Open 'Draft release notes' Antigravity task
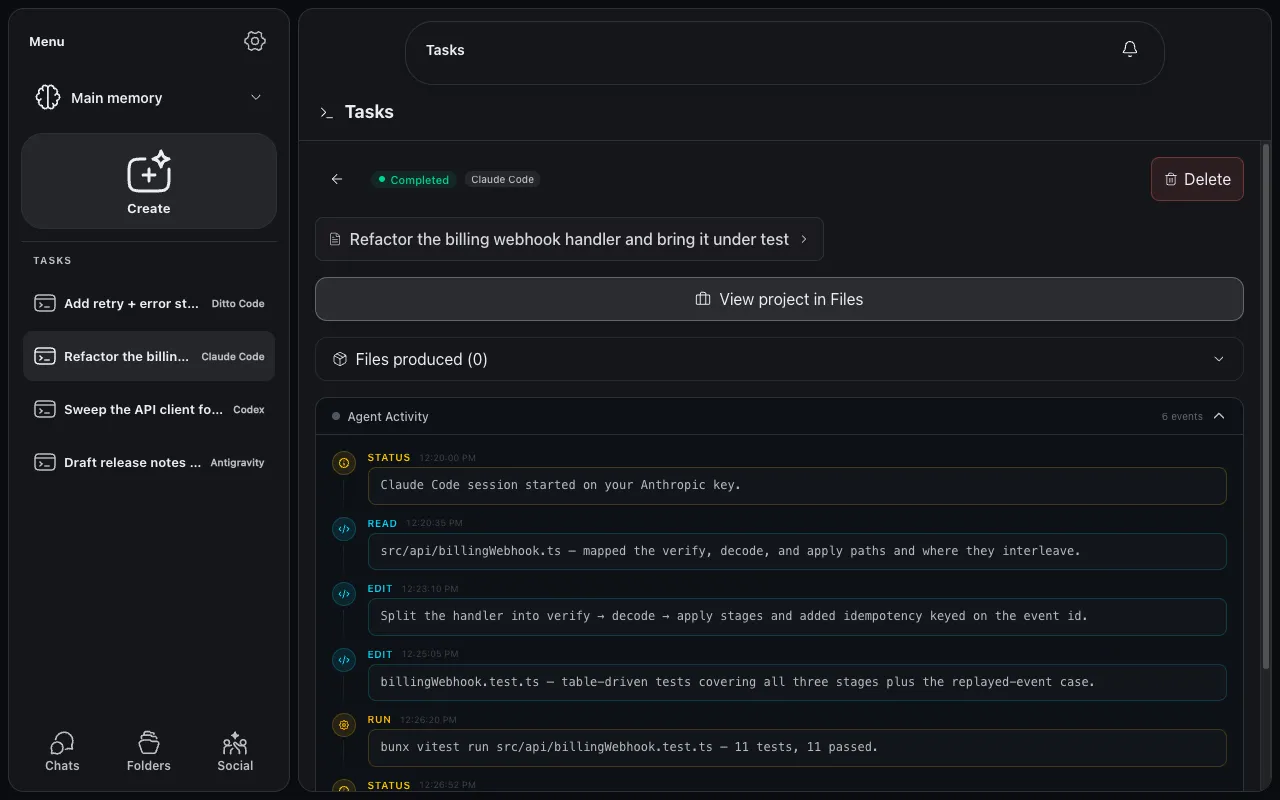1280x800 pixels. click(149, 462)
